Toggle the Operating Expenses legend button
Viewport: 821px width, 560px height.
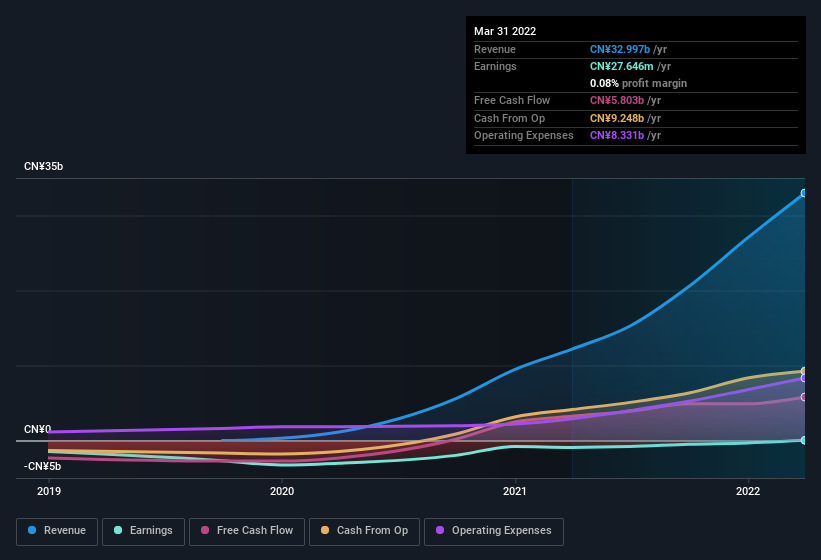click(493, 531)
